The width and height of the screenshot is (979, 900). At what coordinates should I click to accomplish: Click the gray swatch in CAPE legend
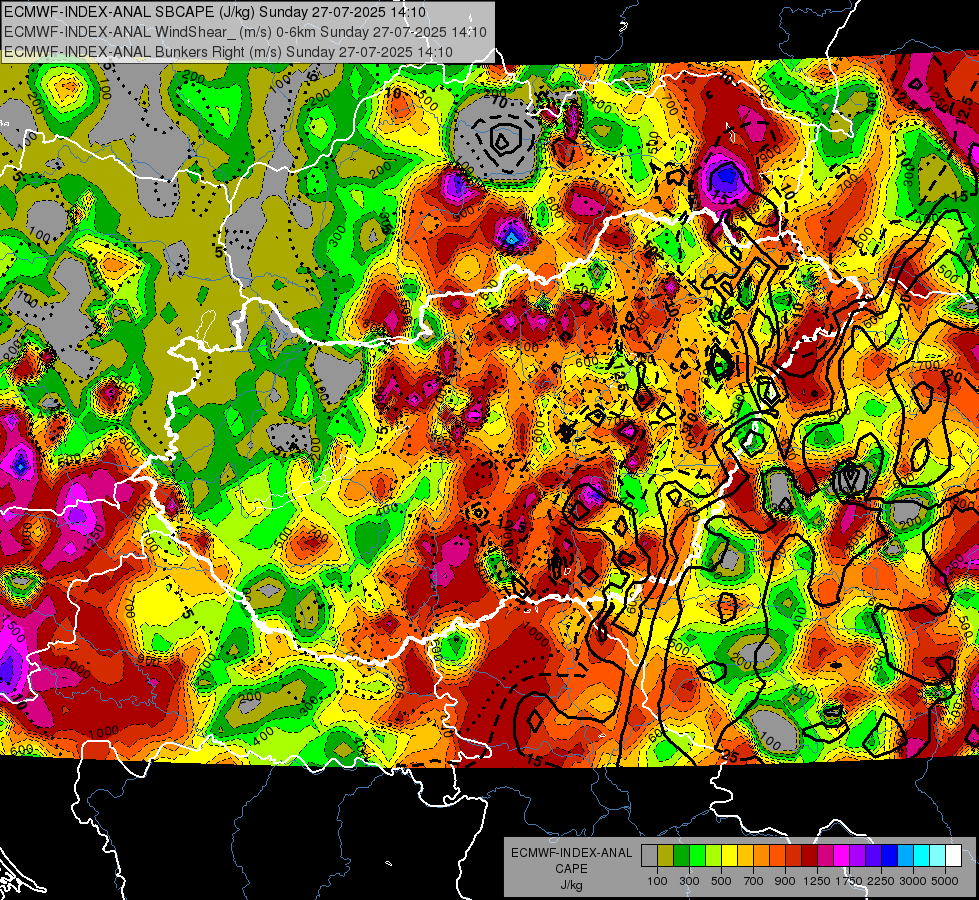(x=649, y=856)
